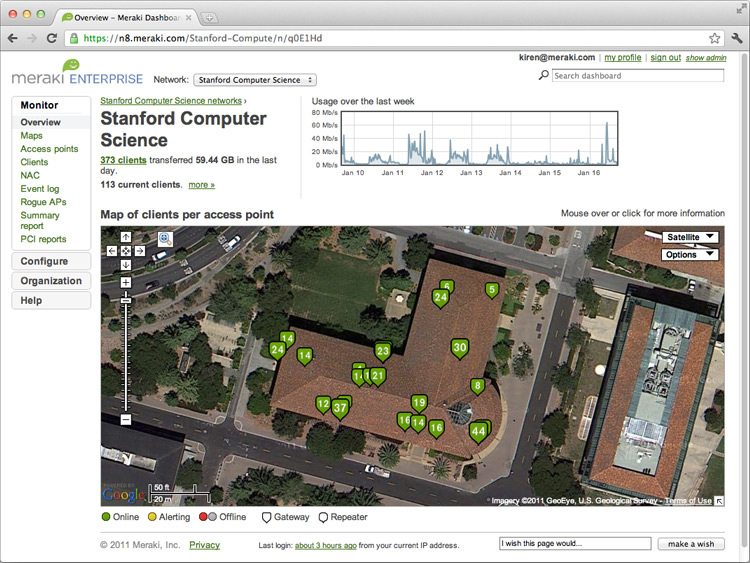
Task: Open Rogue APs in Monitor menu
Action: (x=44, y=202)
